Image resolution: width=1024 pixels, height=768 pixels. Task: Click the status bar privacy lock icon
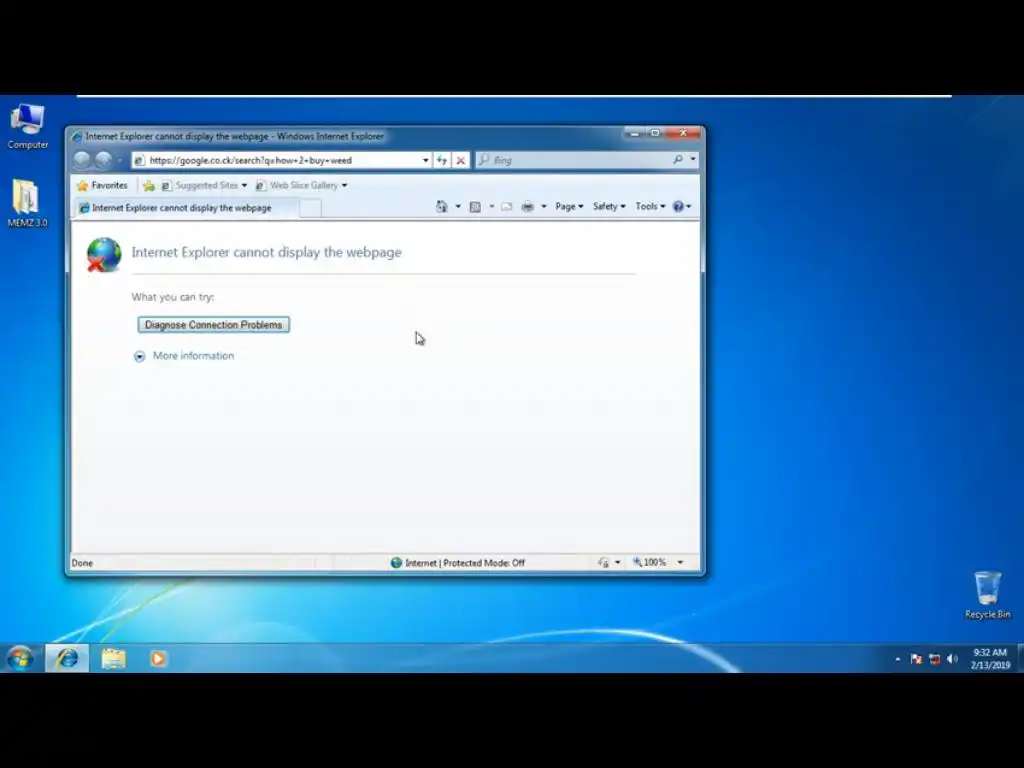pyautogui.click(x=604, y=563)
